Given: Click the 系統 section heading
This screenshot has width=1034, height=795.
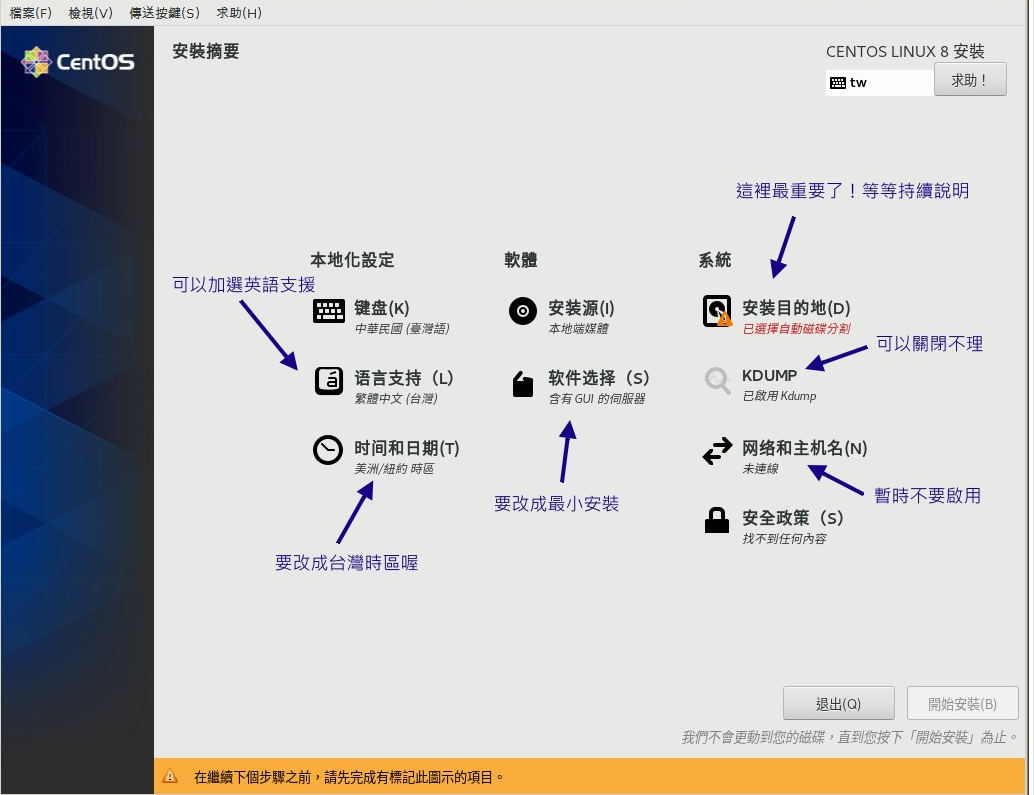Looking at the screenshot, I should (715, 260).
